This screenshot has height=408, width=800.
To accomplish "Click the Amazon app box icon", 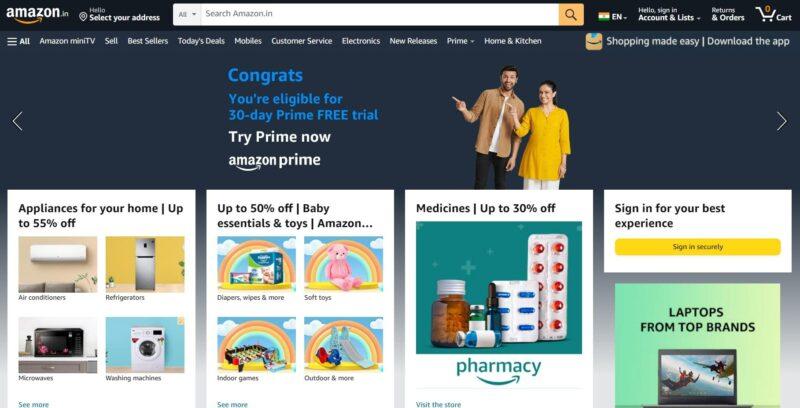I will pyautogui.click(x=593, y=41).
